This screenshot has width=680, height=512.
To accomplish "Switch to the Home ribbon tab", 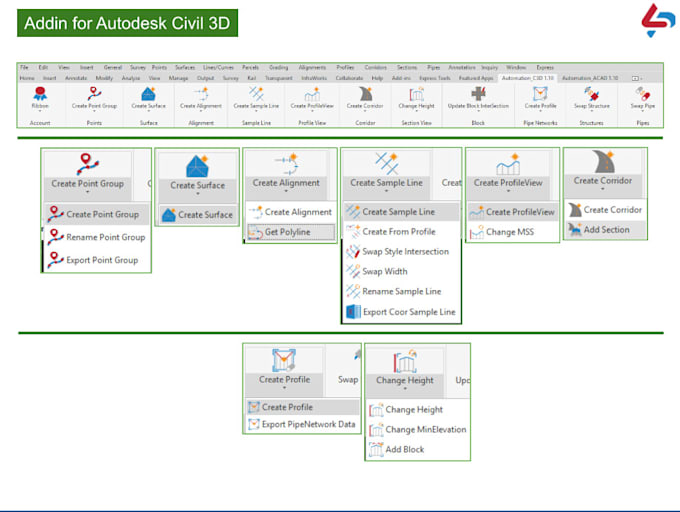I will point(27,78).
